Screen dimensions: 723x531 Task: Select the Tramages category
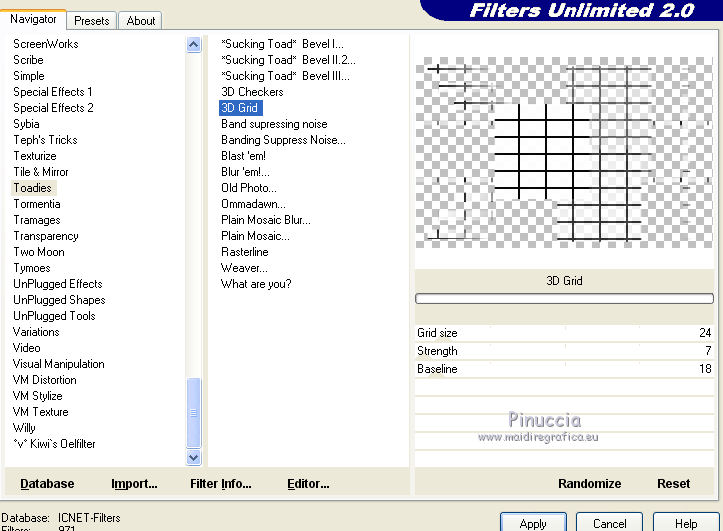[x=36, y=220]
